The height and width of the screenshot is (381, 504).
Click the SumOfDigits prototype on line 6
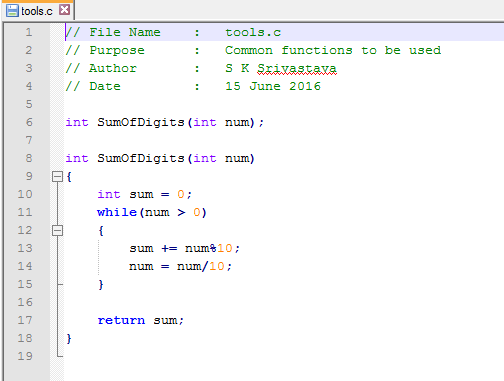165,122
